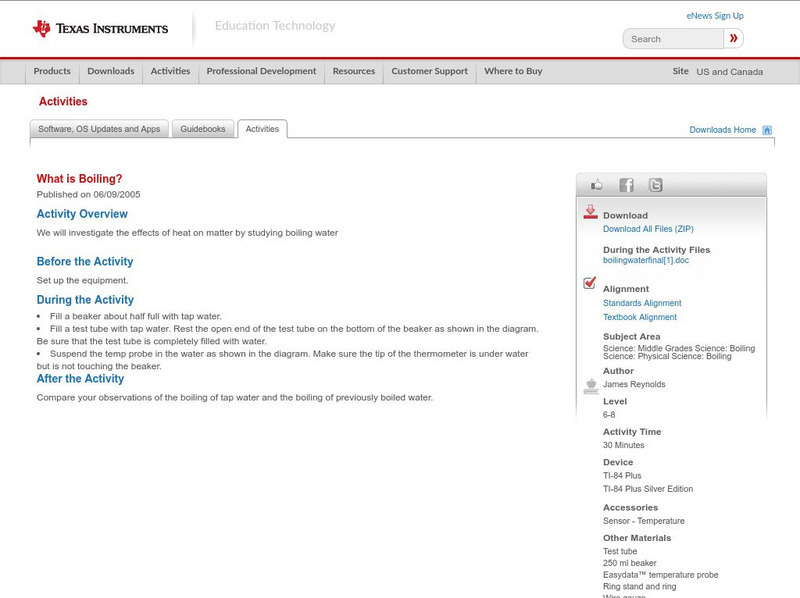Submit search with the double-chevron icon
Screen dimensions: 800x598
pos(733,38)
